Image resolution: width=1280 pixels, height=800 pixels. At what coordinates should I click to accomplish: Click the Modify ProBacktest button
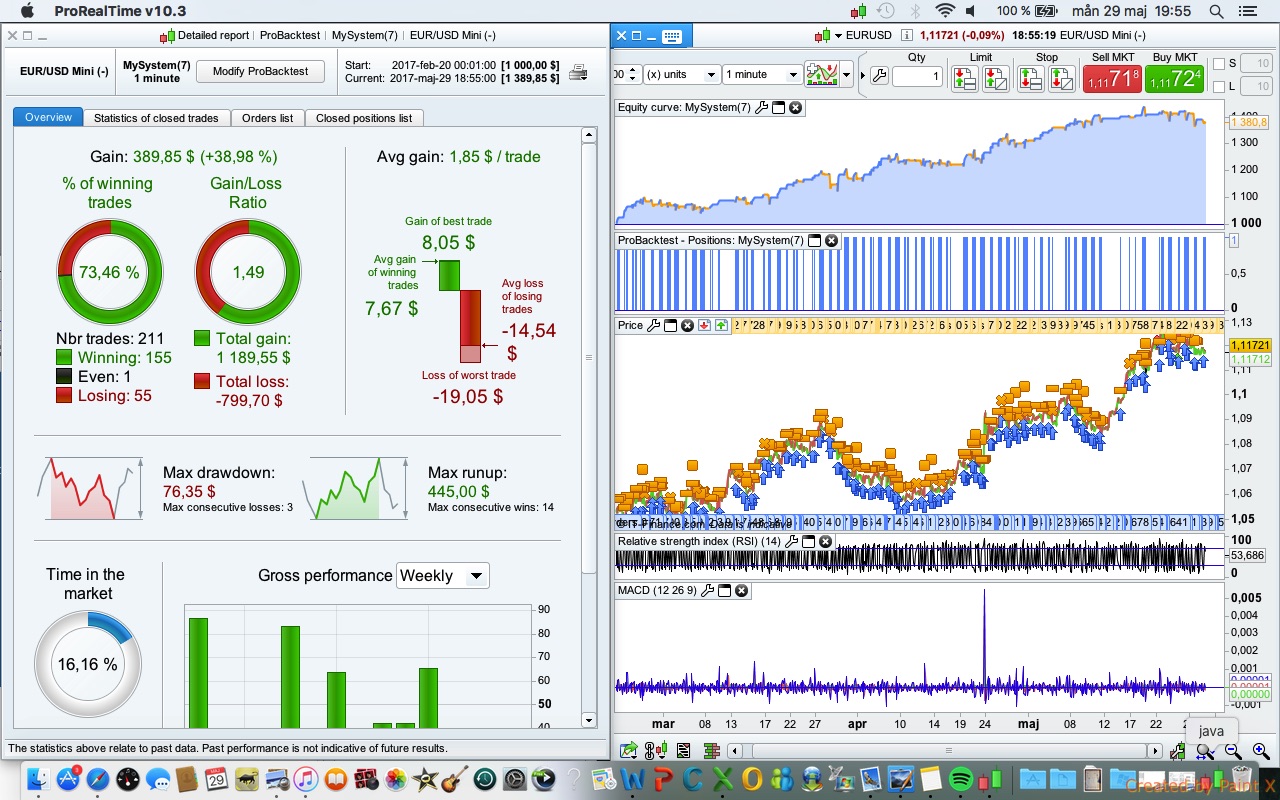pyautogui.click(x=260, y=72)
